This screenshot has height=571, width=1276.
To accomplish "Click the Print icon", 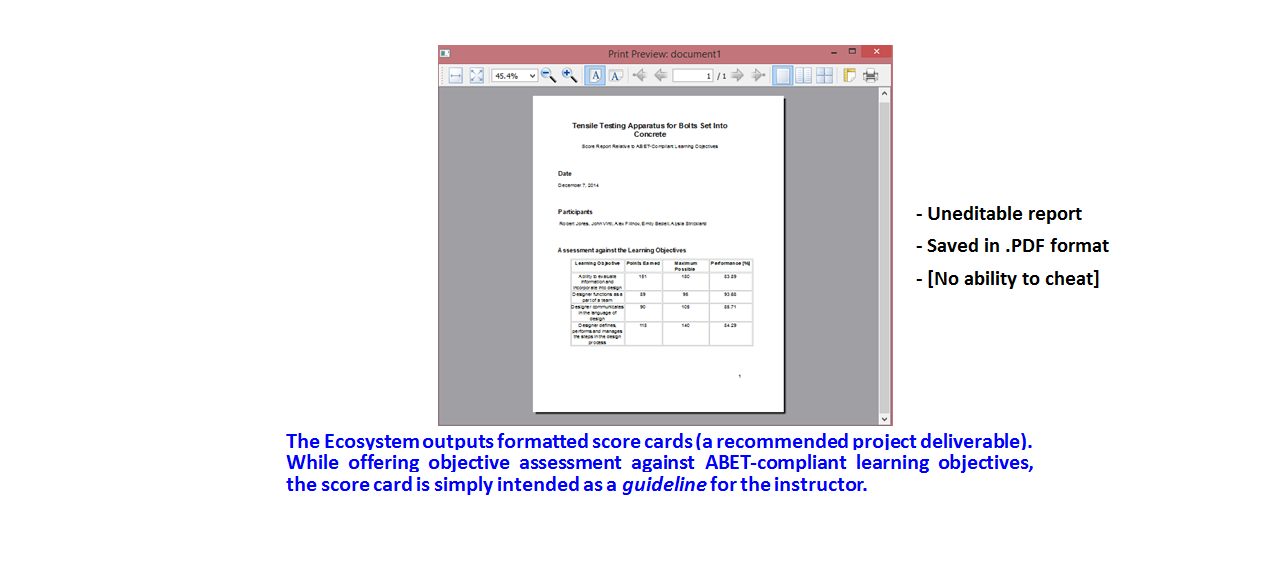I will pos(871,76).
